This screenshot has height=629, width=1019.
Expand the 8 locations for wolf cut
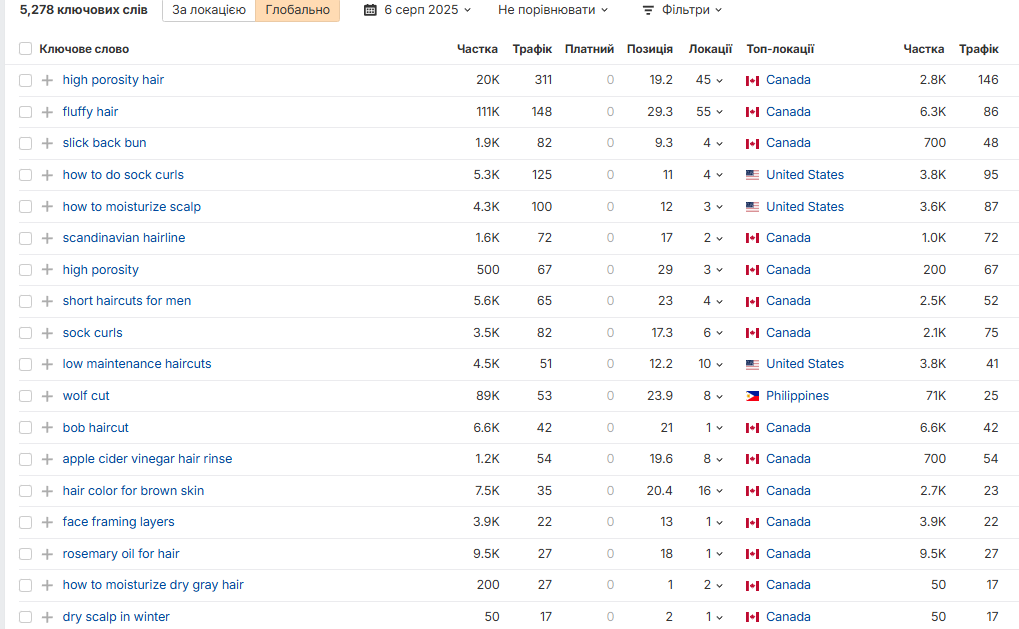coord(713,396)
